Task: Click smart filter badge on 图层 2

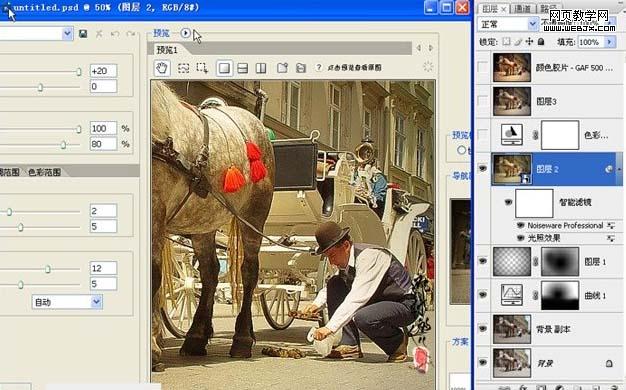Action: point(609,169)
